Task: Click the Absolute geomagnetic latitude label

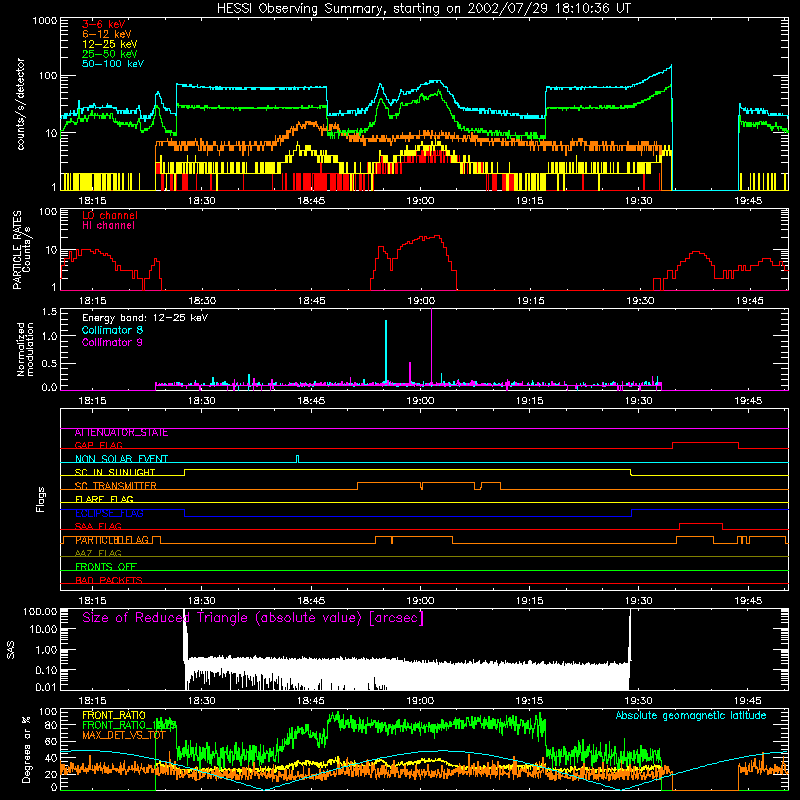Action: (691, 716)
